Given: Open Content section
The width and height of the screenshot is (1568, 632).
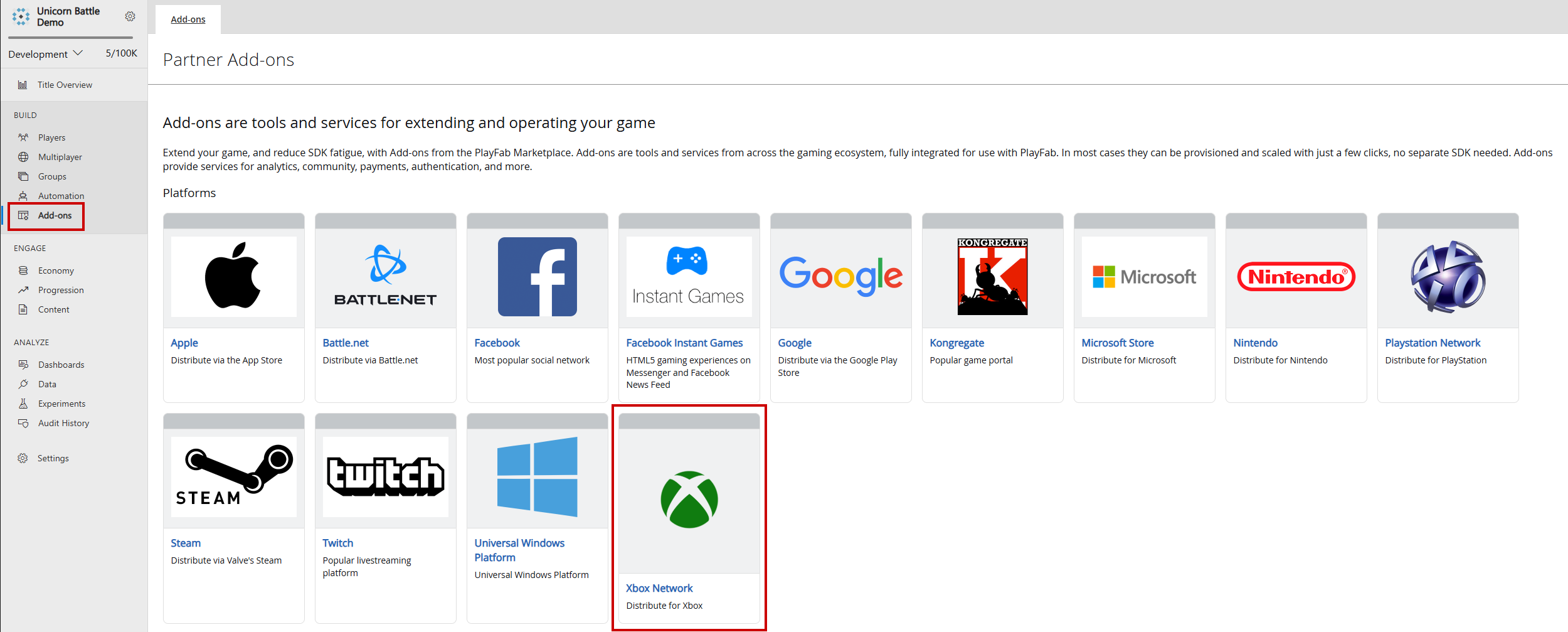Looking at the screenshot, I should (53, 309).
